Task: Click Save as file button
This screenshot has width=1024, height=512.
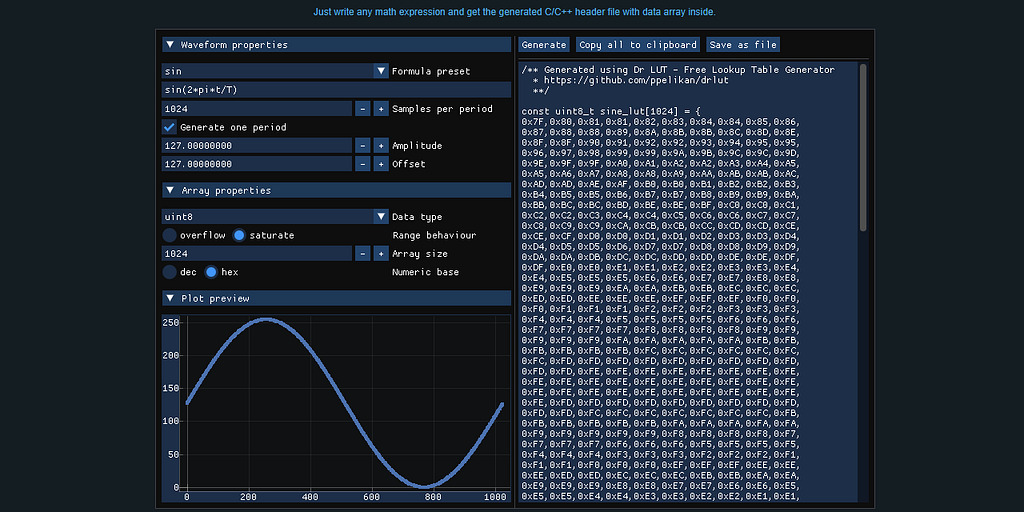Action: click(x=743, y=44)
